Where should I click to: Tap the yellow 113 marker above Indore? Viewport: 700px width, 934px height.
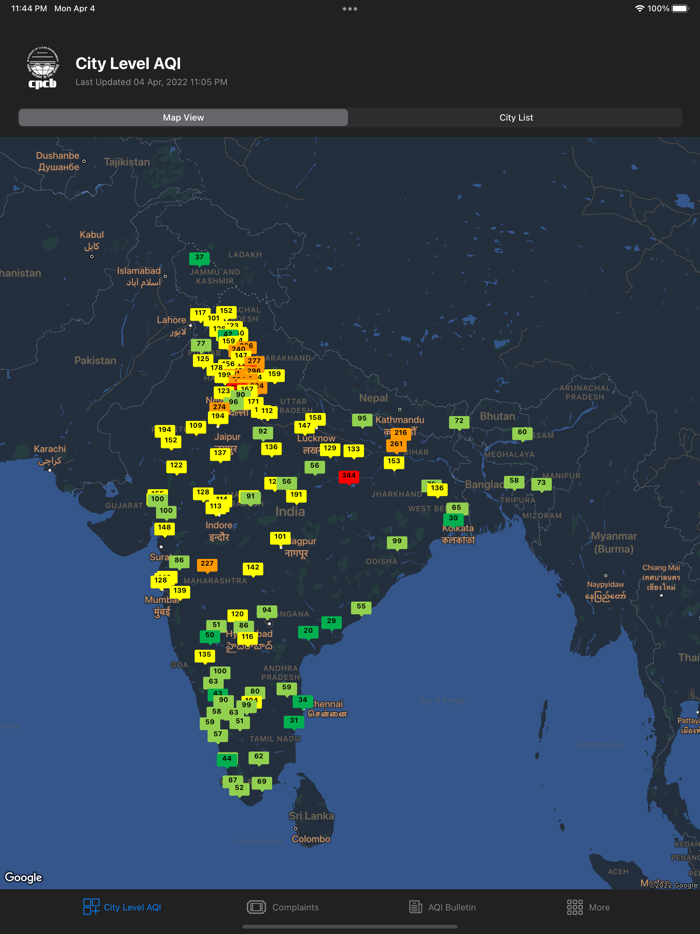click(216, 507)
